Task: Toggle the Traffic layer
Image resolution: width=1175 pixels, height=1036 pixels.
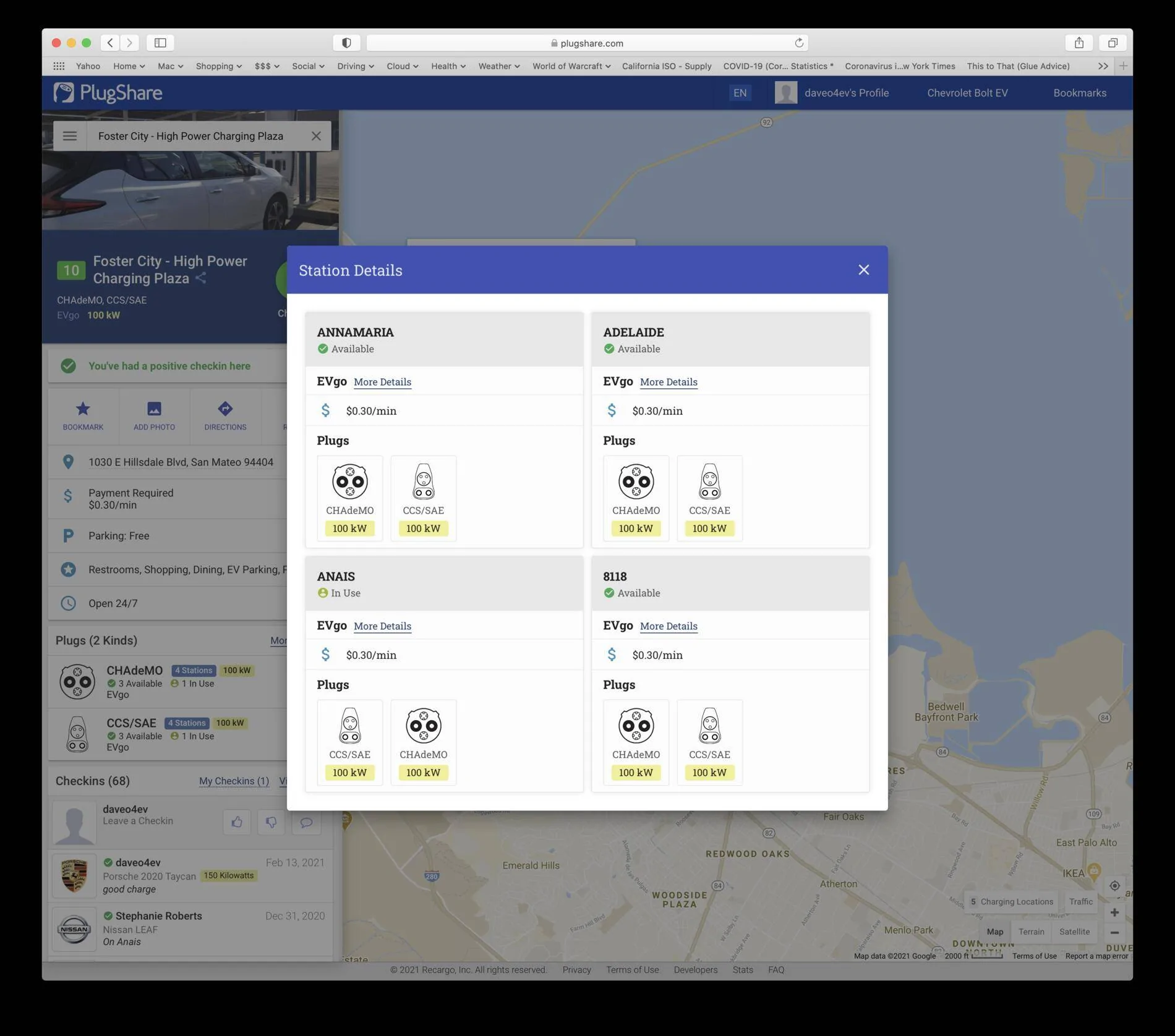Action: pyautogui.click(x=1080, y=901)
